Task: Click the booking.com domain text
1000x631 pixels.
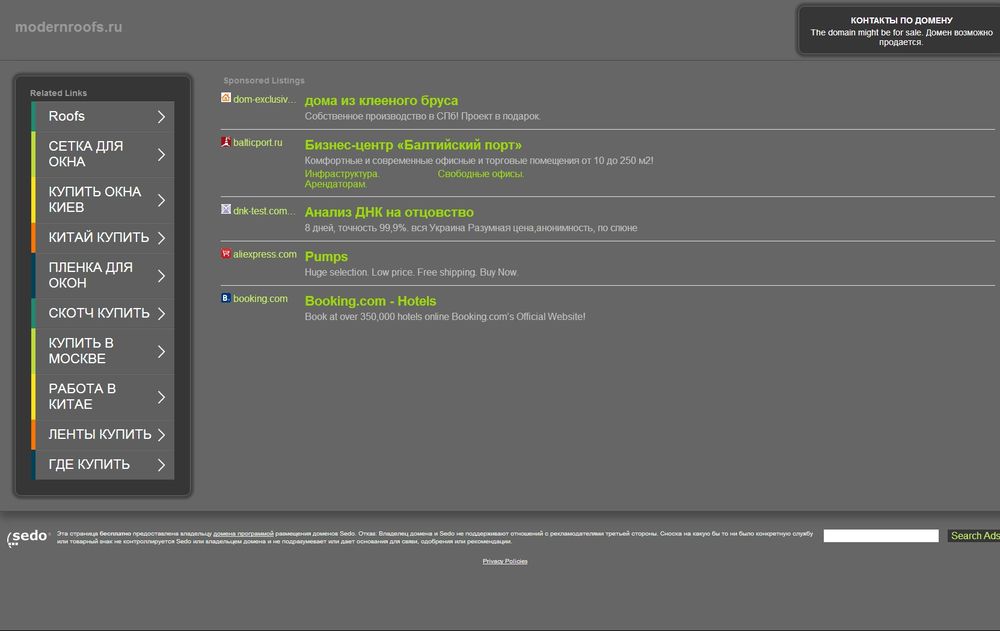Action: click(260, 299)
